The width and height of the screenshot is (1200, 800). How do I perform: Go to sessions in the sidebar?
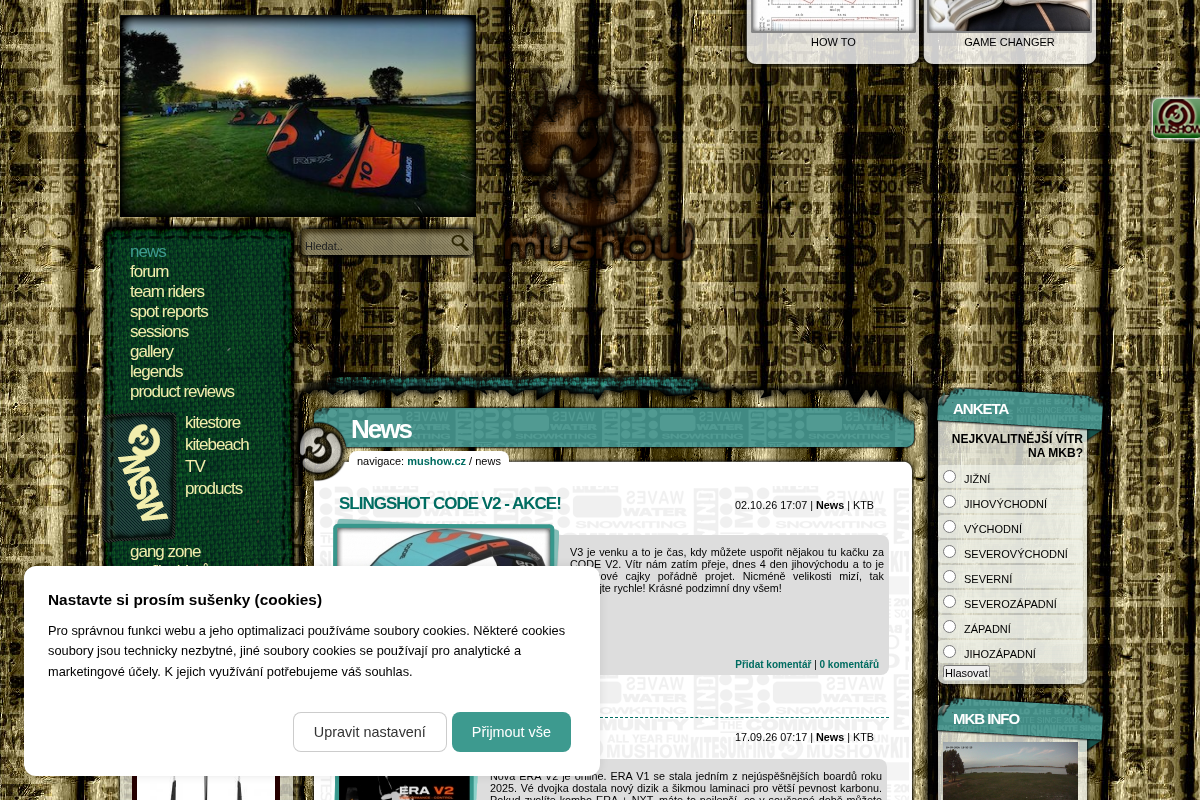[x=159, y=332]
